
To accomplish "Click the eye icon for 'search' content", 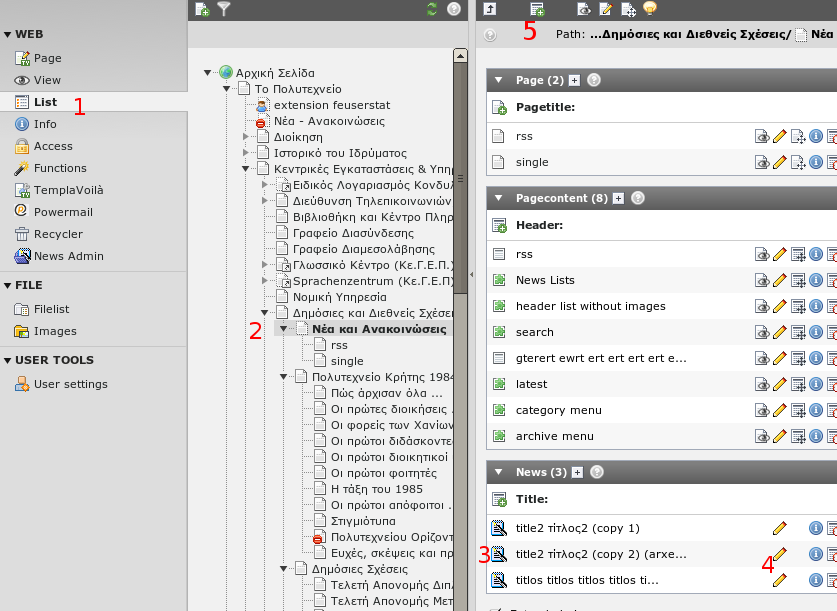I will coord(762,332).
